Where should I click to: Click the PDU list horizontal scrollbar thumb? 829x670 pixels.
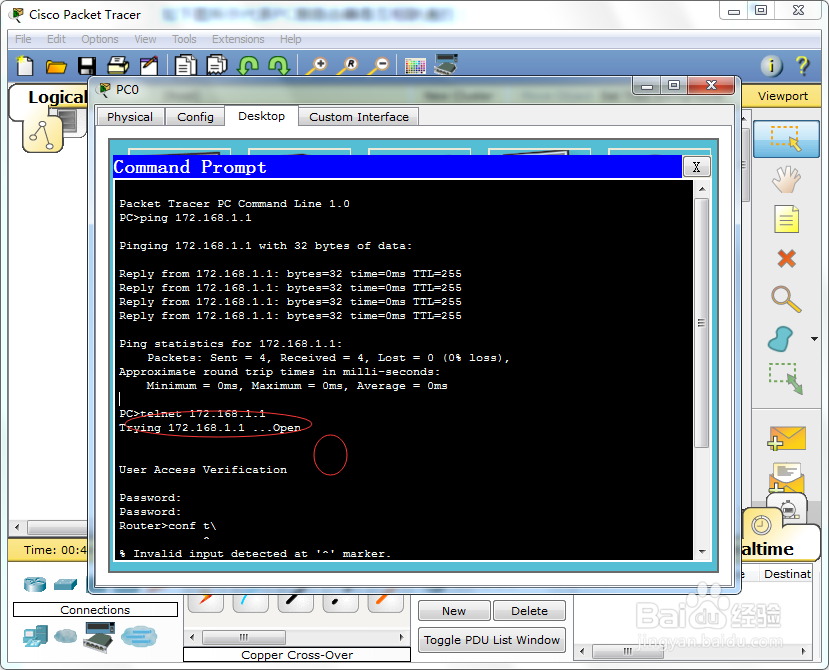pos(628,651)
